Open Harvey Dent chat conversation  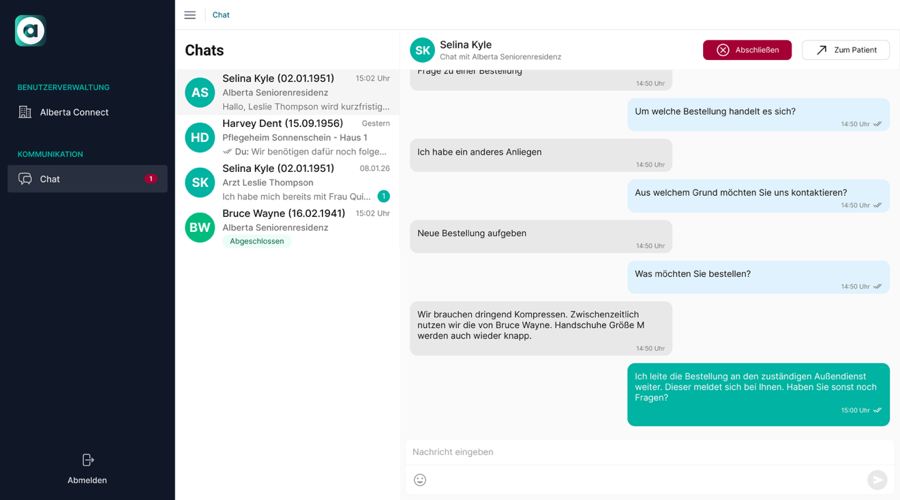288,137
